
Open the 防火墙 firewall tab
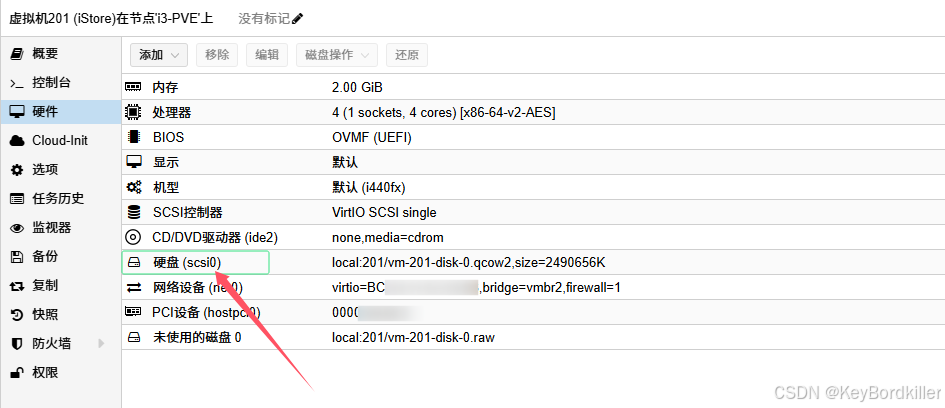60,344
